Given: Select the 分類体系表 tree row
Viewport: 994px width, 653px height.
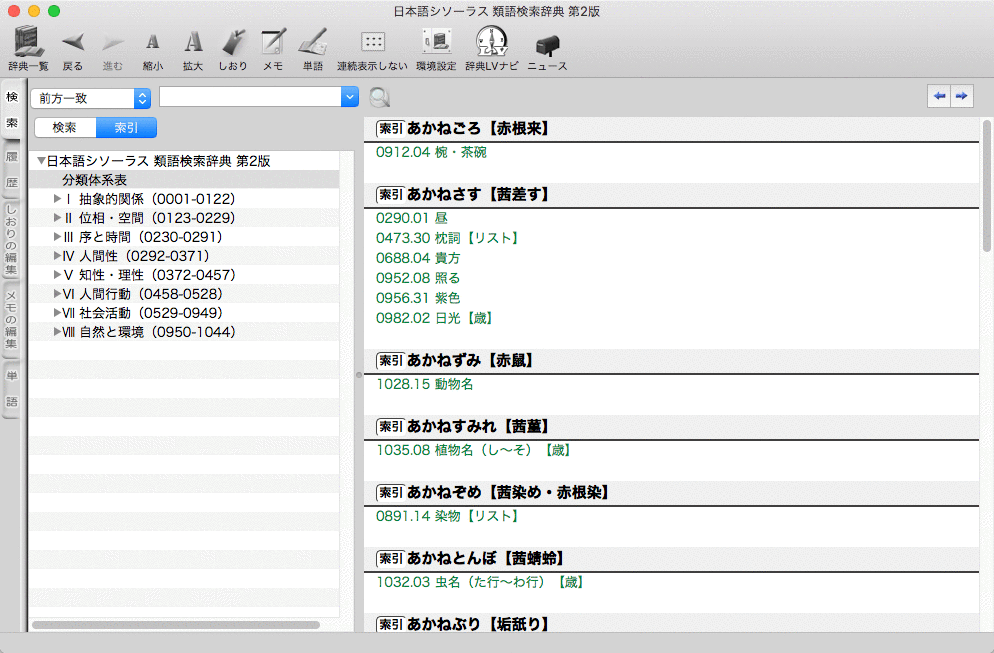Looking at the screenshot, I should 184,180.
